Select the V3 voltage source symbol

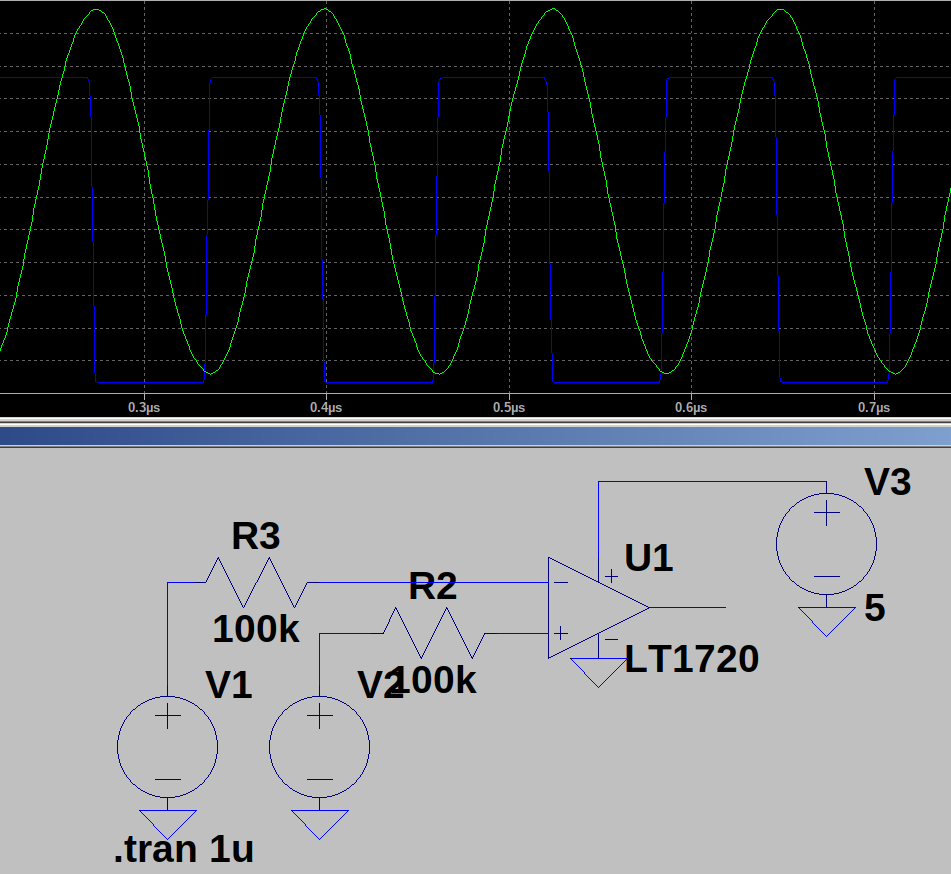pyautogui.click(x=826, y=545)
